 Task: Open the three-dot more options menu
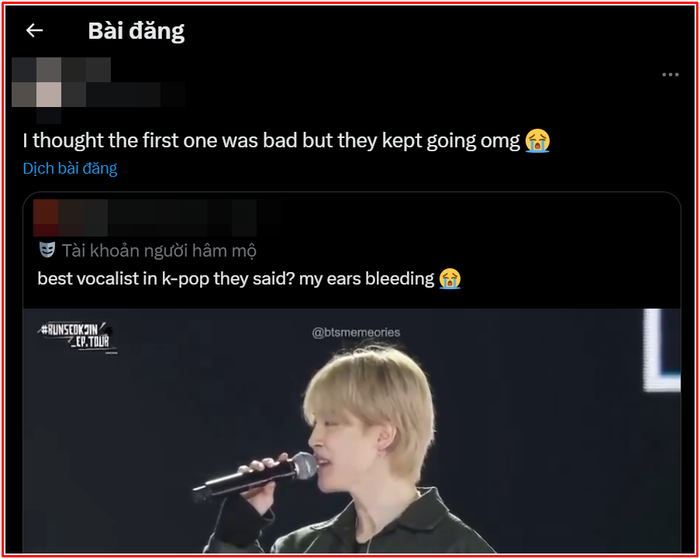(670, 75)
